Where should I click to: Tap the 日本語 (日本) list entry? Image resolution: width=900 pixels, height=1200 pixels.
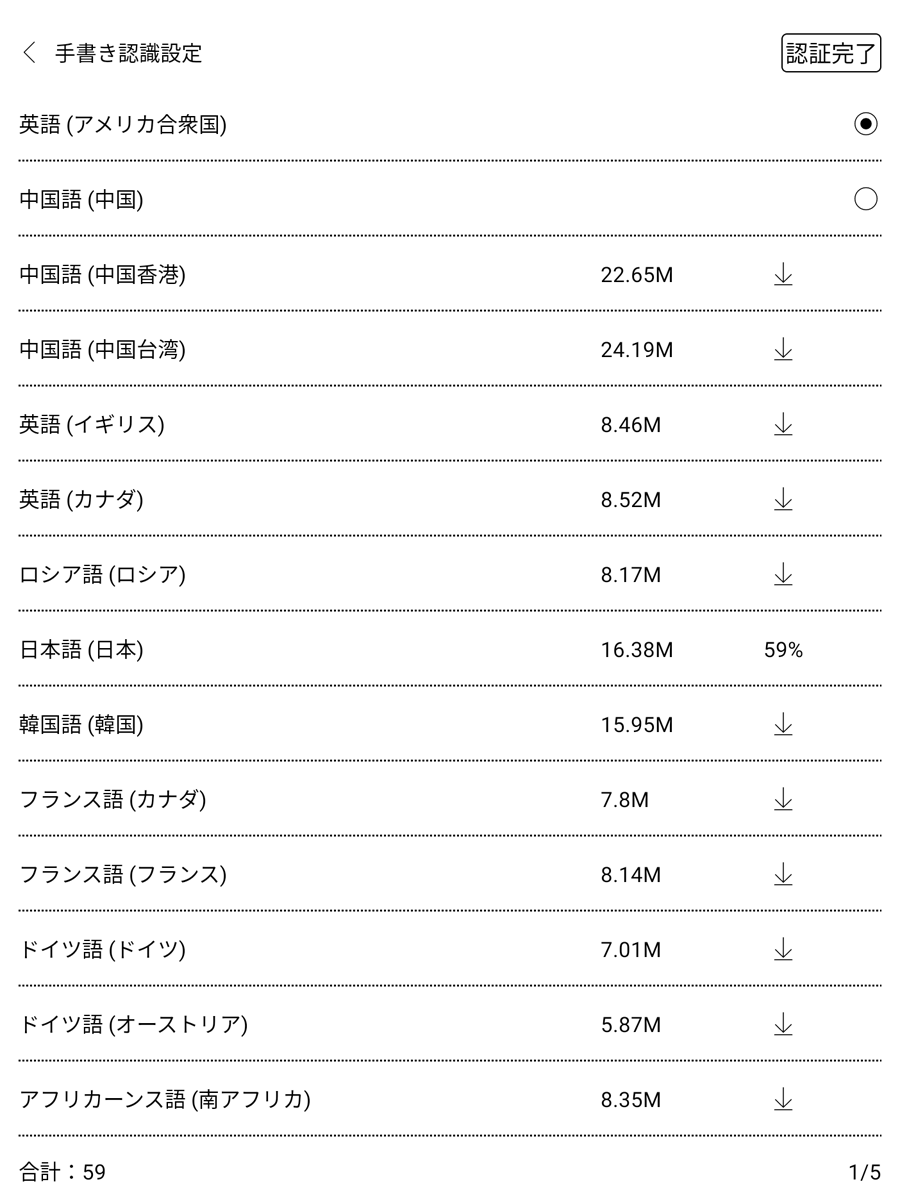(x=82, y=650)
